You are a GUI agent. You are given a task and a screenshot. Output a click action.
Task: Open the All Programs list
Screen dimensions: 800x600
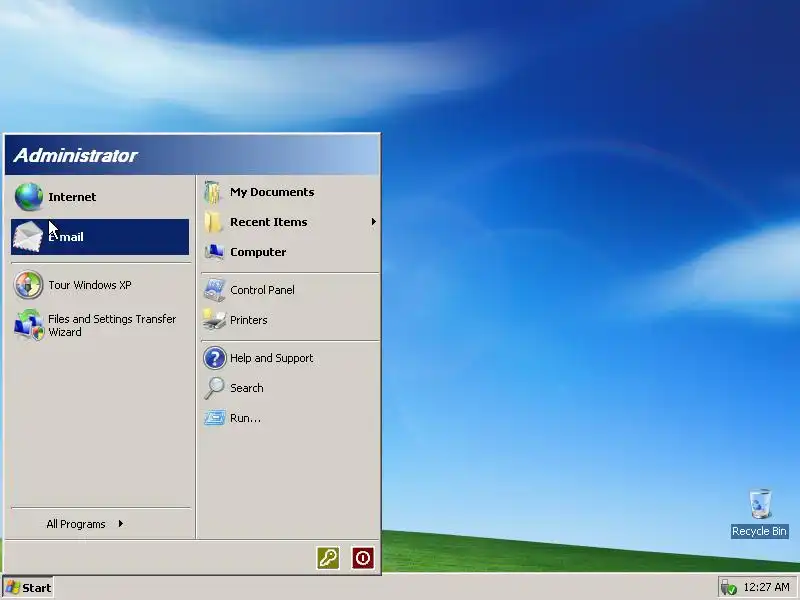click(x=100, y=523)
